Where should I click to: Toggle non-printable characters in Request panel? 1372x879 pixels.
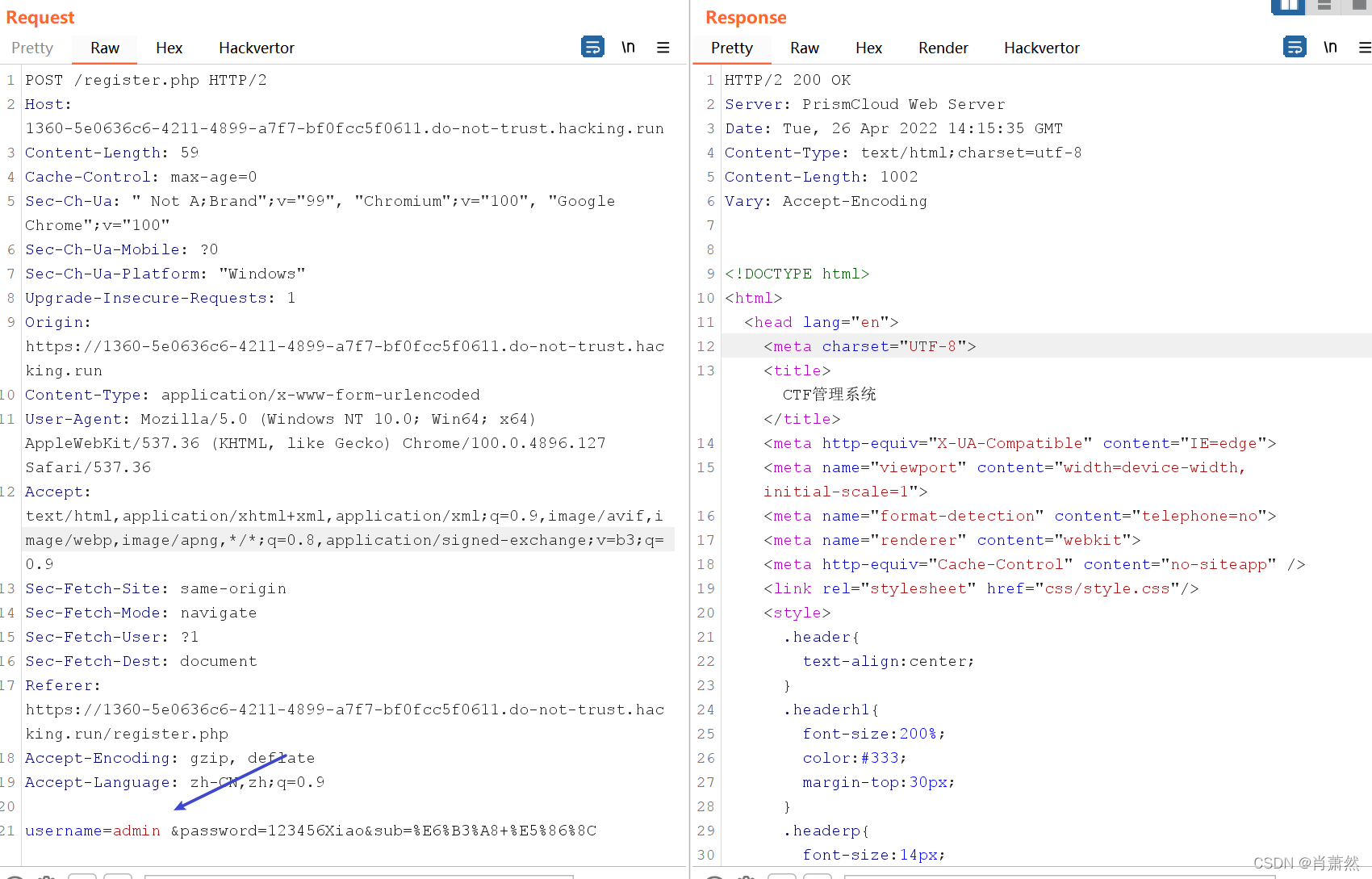pos(628,47)
